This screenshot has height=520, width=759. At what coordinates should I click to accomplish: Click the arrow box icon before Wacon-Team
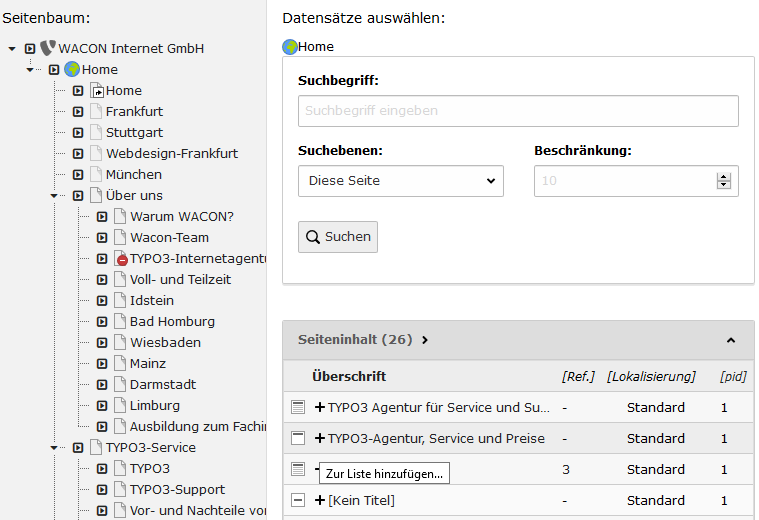click(x=102, y=238)
